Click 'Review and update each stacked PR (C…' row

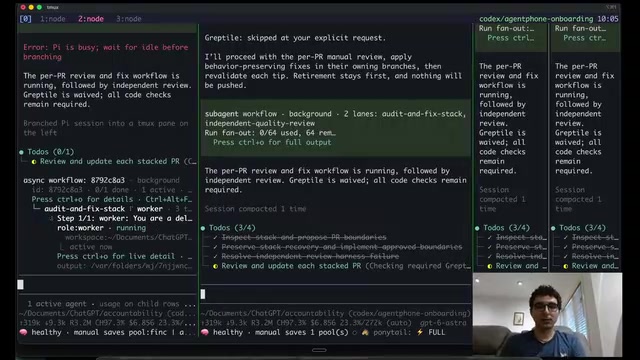click(x=118, y=161)
